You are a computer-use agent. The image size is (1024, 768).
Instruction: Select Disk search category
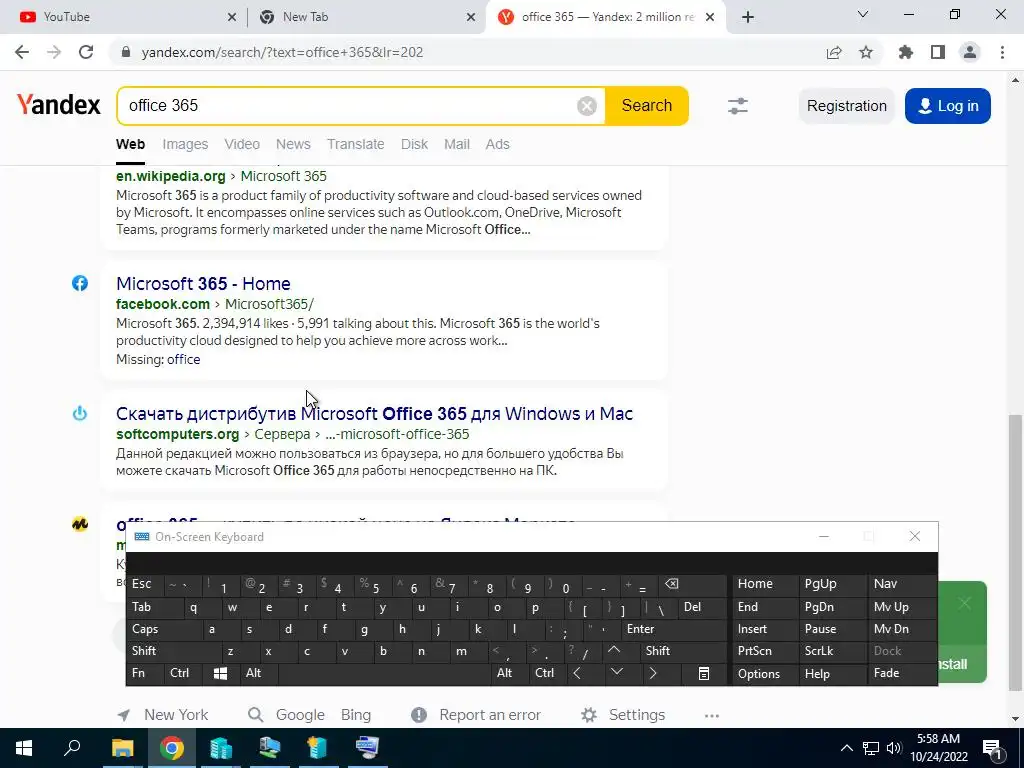point(415,144)
